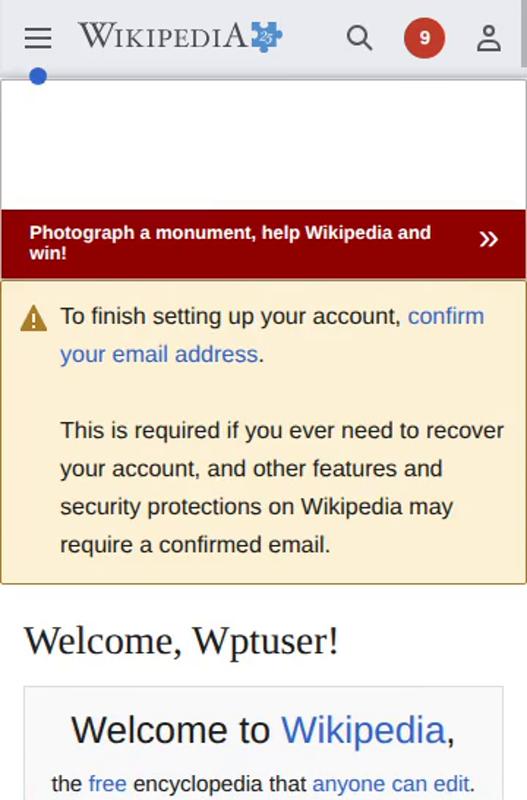527x800 pixels.
Task: Click the yellow warning triangle icon
Action: (34, 318)
